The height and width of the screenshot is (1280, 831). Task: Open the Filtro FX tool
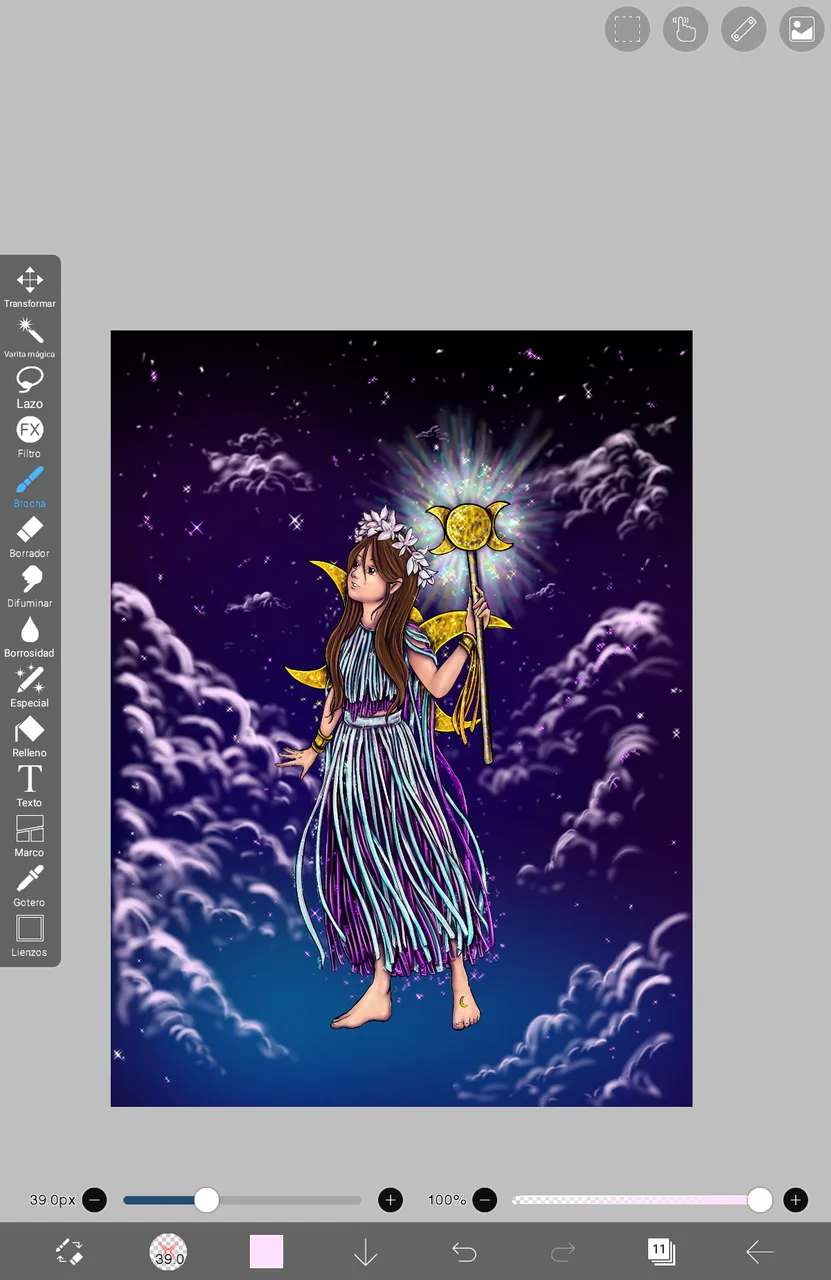coord(29,436)
